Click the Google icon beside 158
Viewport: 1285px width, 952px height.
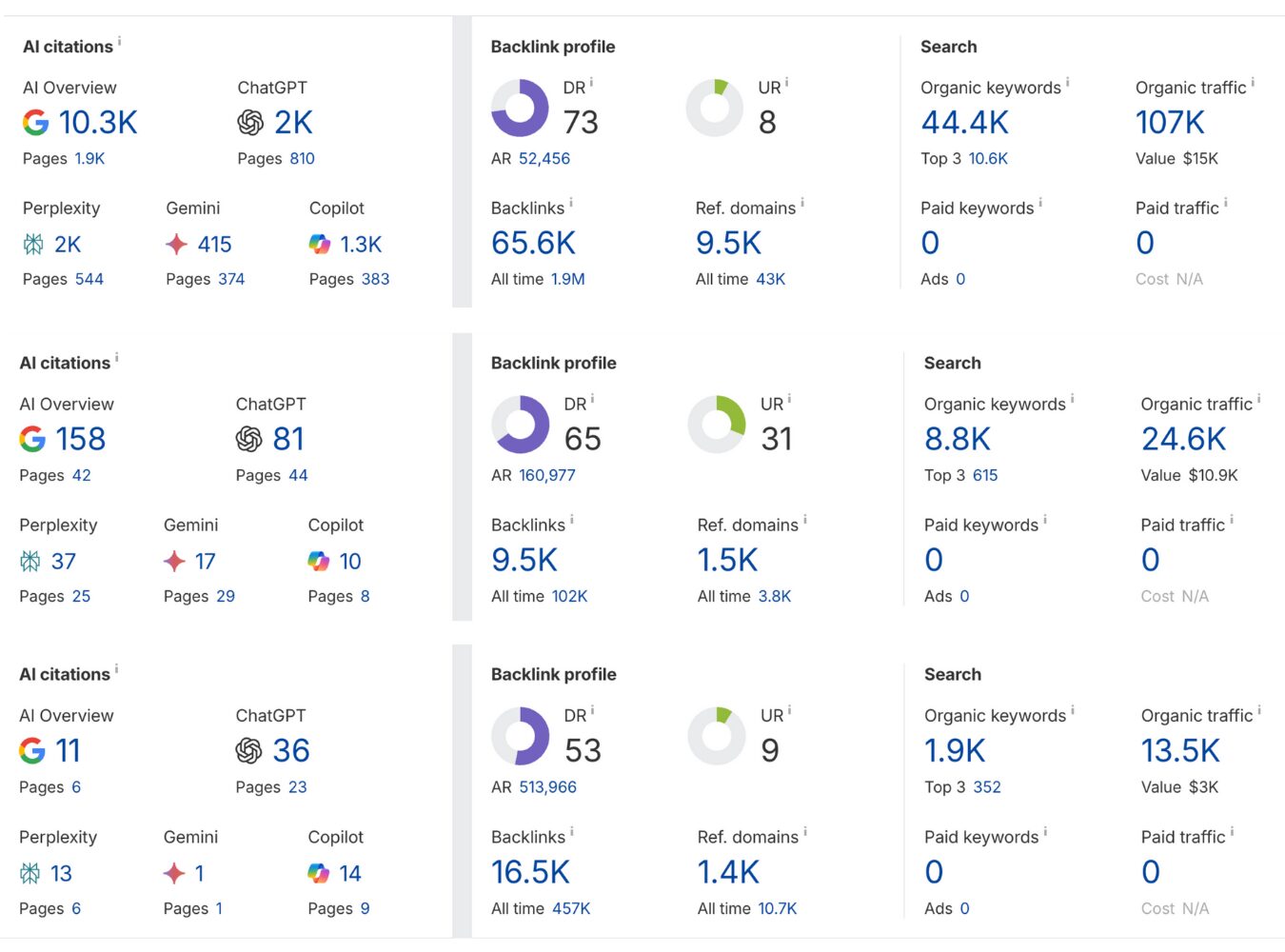click(32, 439)
